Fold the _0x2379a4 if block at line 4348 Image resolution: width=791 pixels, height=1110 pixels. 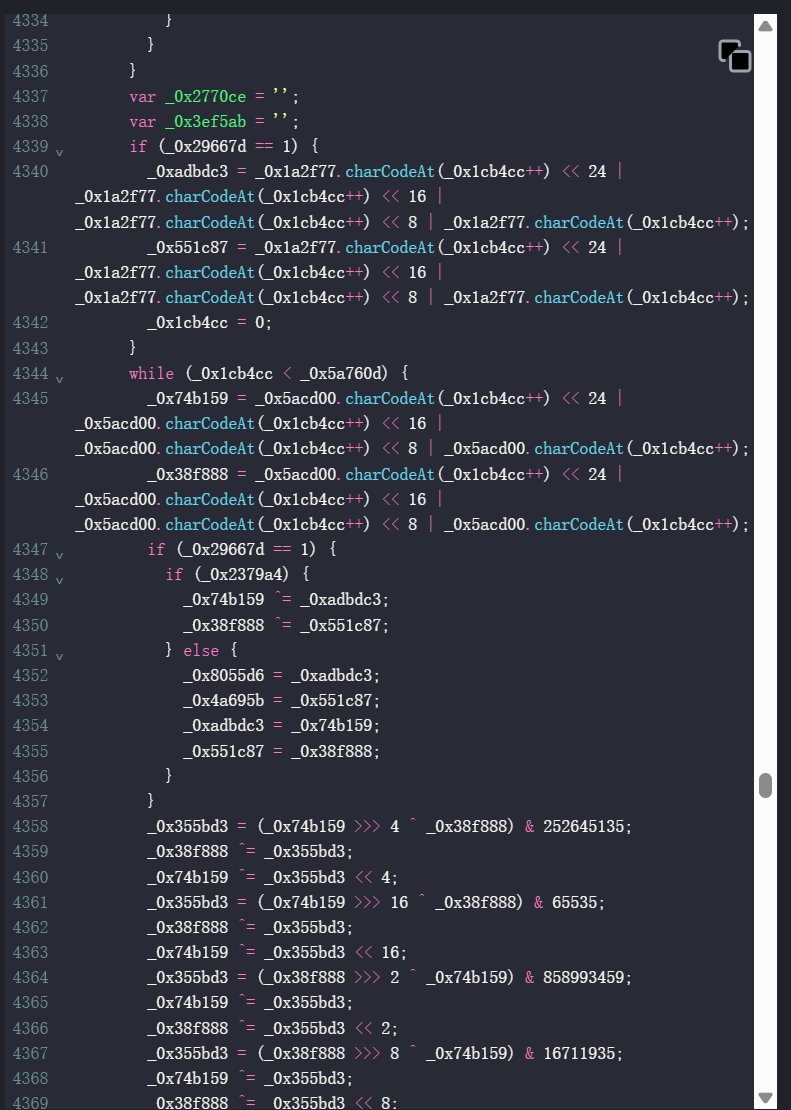click(x=59, y=579)
